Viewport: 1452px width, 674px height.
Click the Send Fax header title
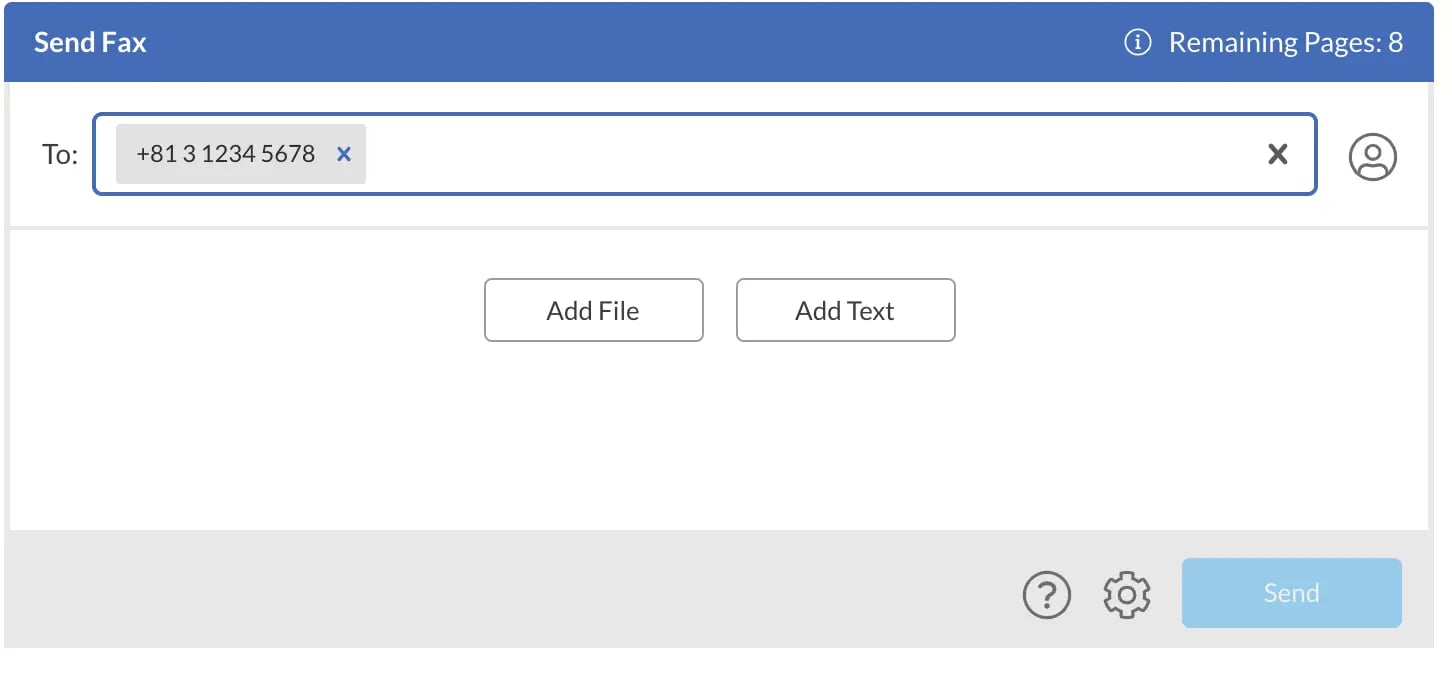(90, 43)
